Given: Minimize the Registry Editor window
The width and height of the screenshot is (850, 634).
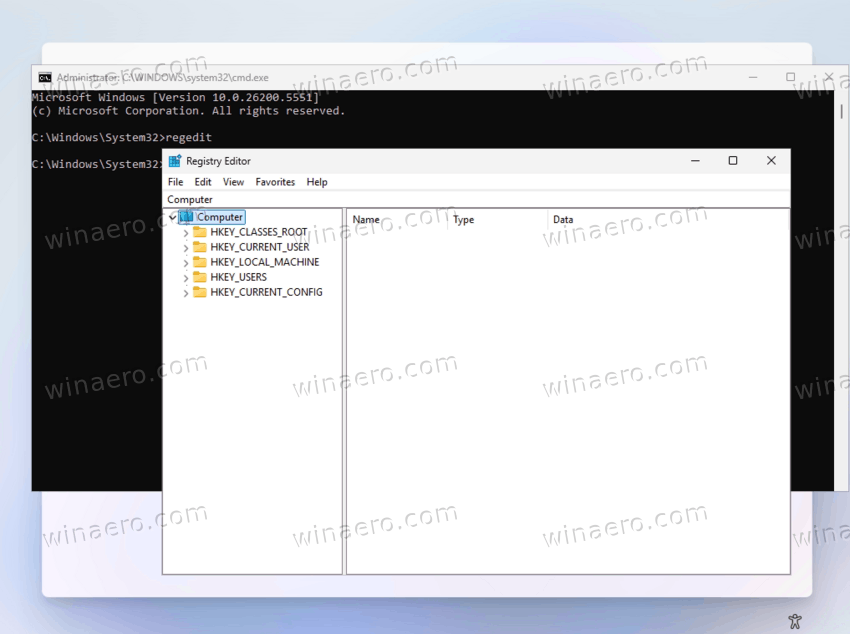Looking at the screenshot, I should pos(695,161).
